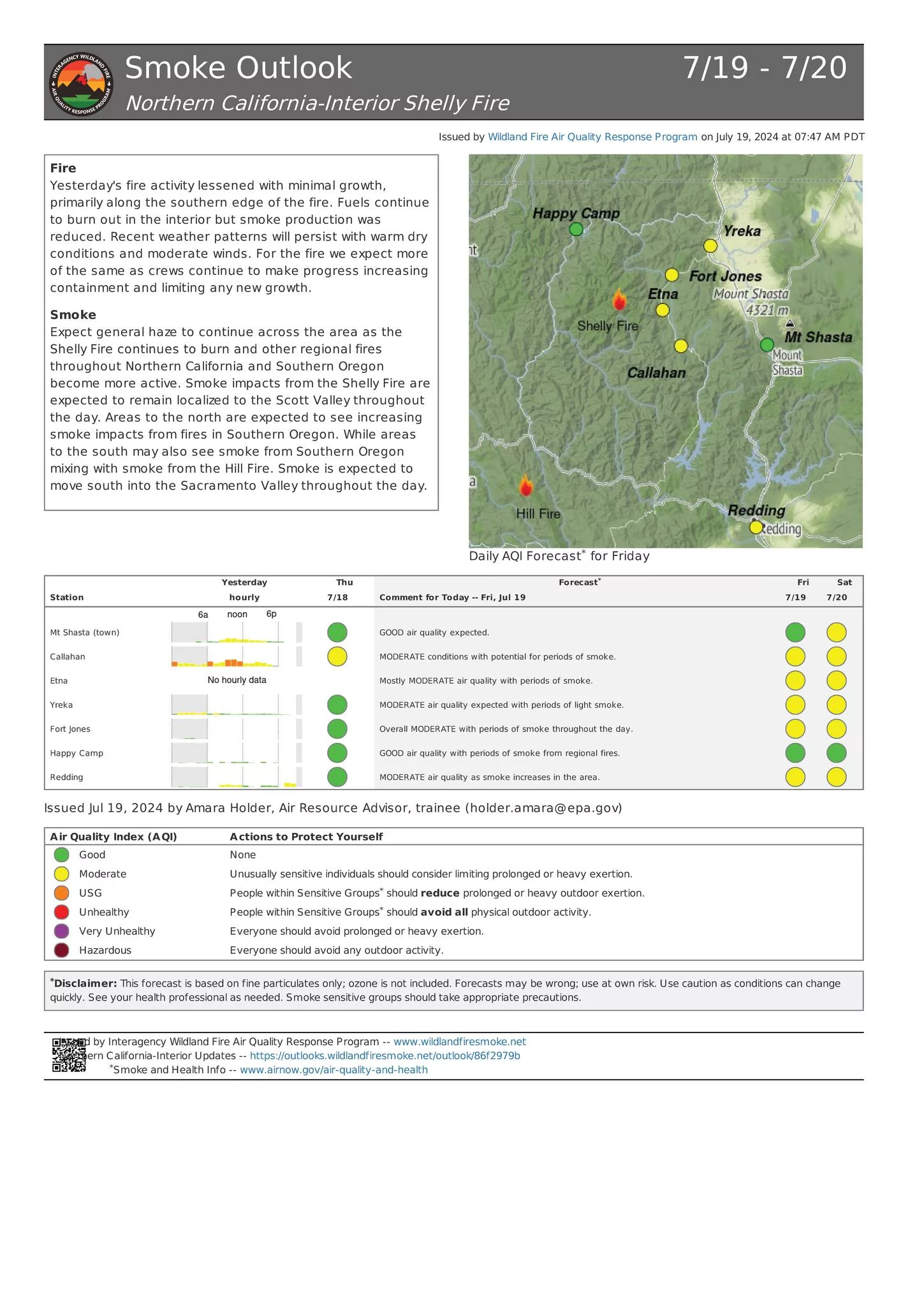Click the holder.amara@epa.gov email address
924x1306 pixels.
point(543,808)
